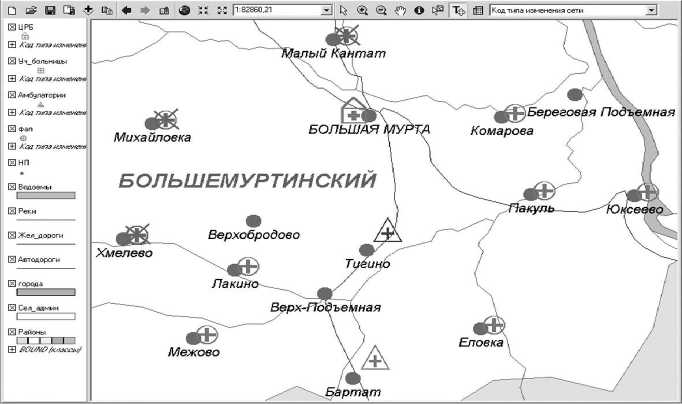Open a file with the folder icon

click(31, 10)
